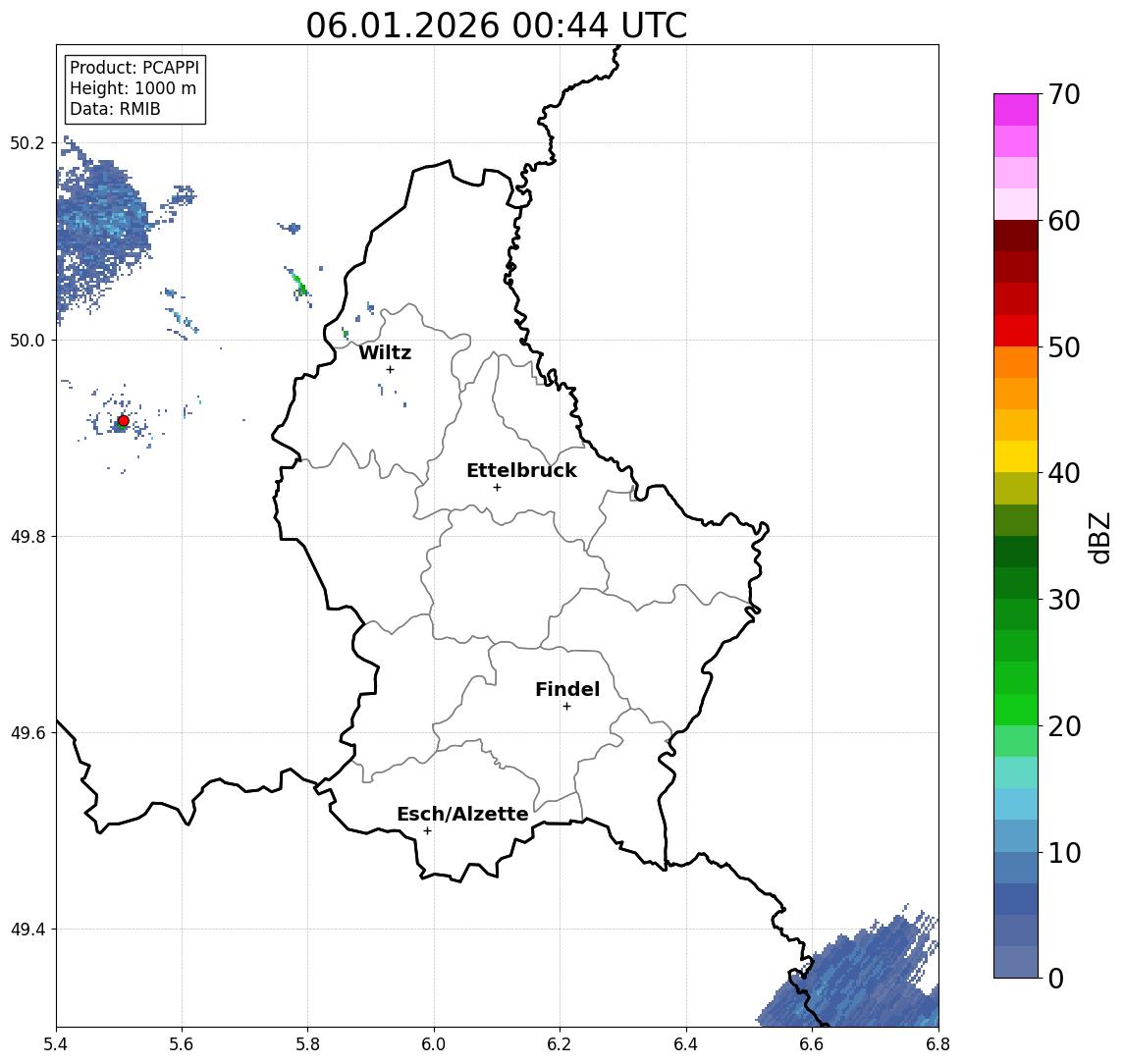The height and width of the screenshot is (1064, 1124).
Task: Select the Esch/Alzette city label
Action: 462,814
